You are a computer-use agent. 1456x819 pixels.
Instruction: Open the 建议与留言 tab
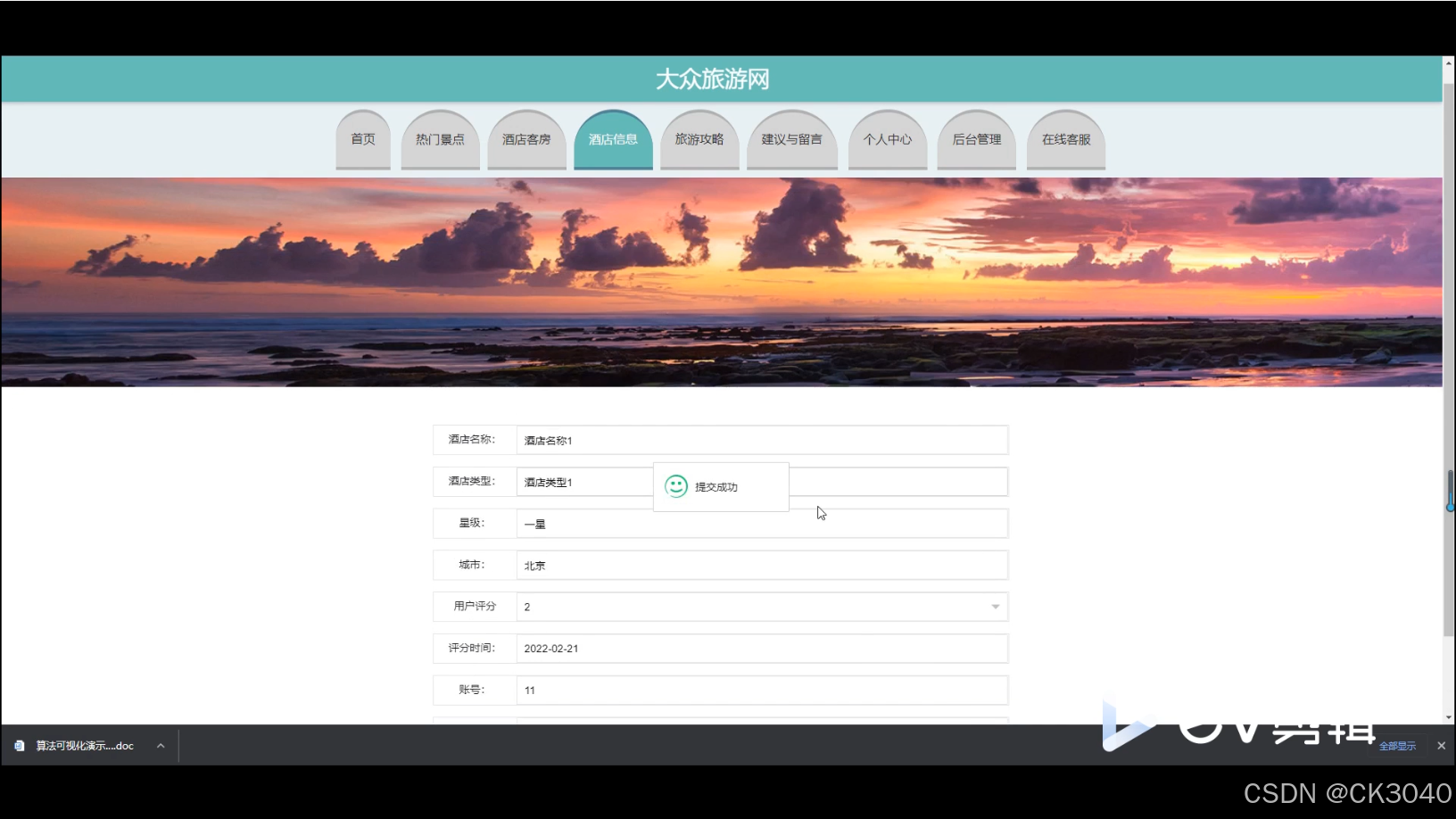click(791, 139)
